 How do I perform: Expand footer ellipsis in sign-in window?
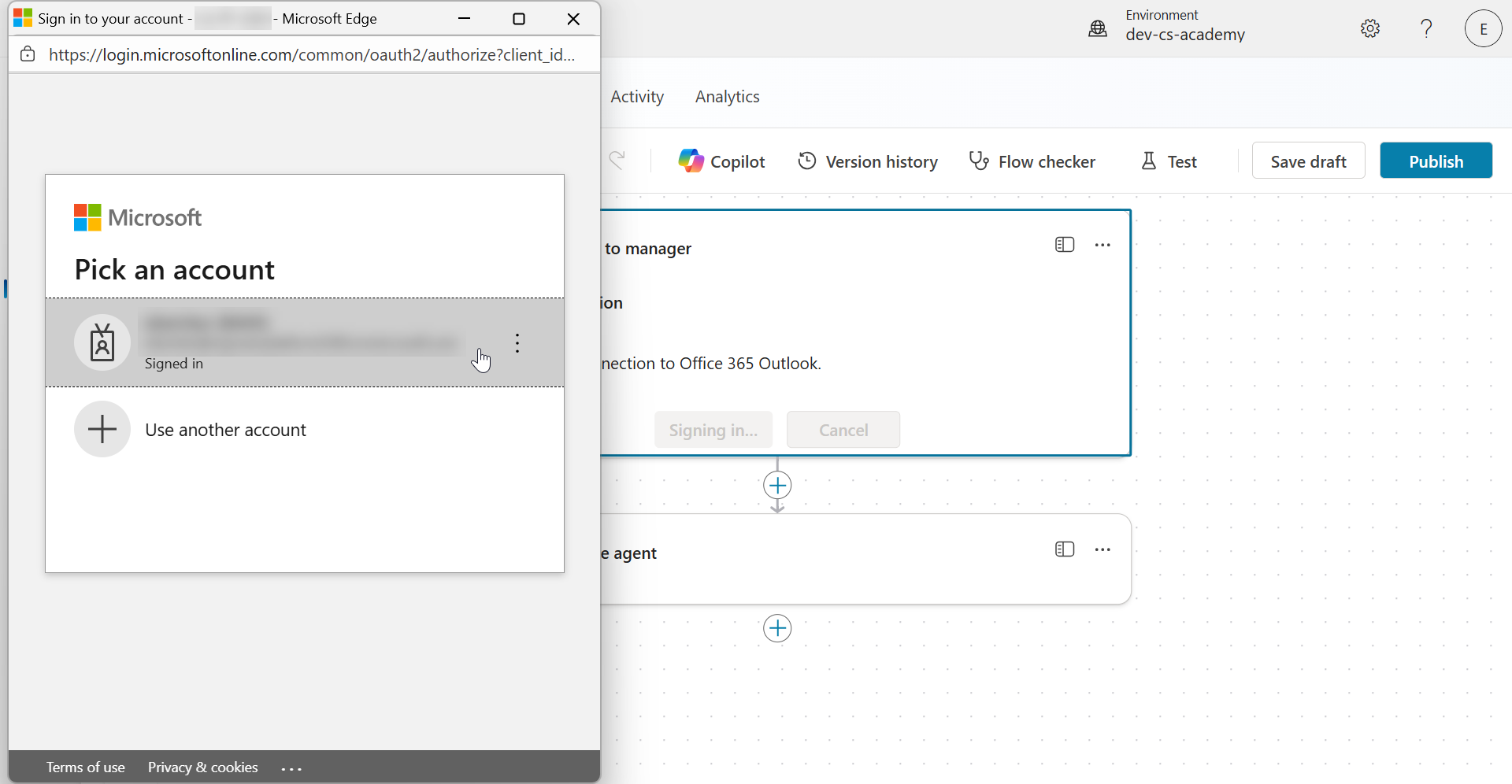point(291,768)
